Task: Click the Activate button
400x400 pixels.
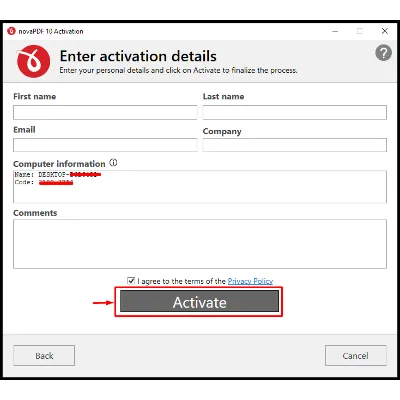Action: point(199,301)
